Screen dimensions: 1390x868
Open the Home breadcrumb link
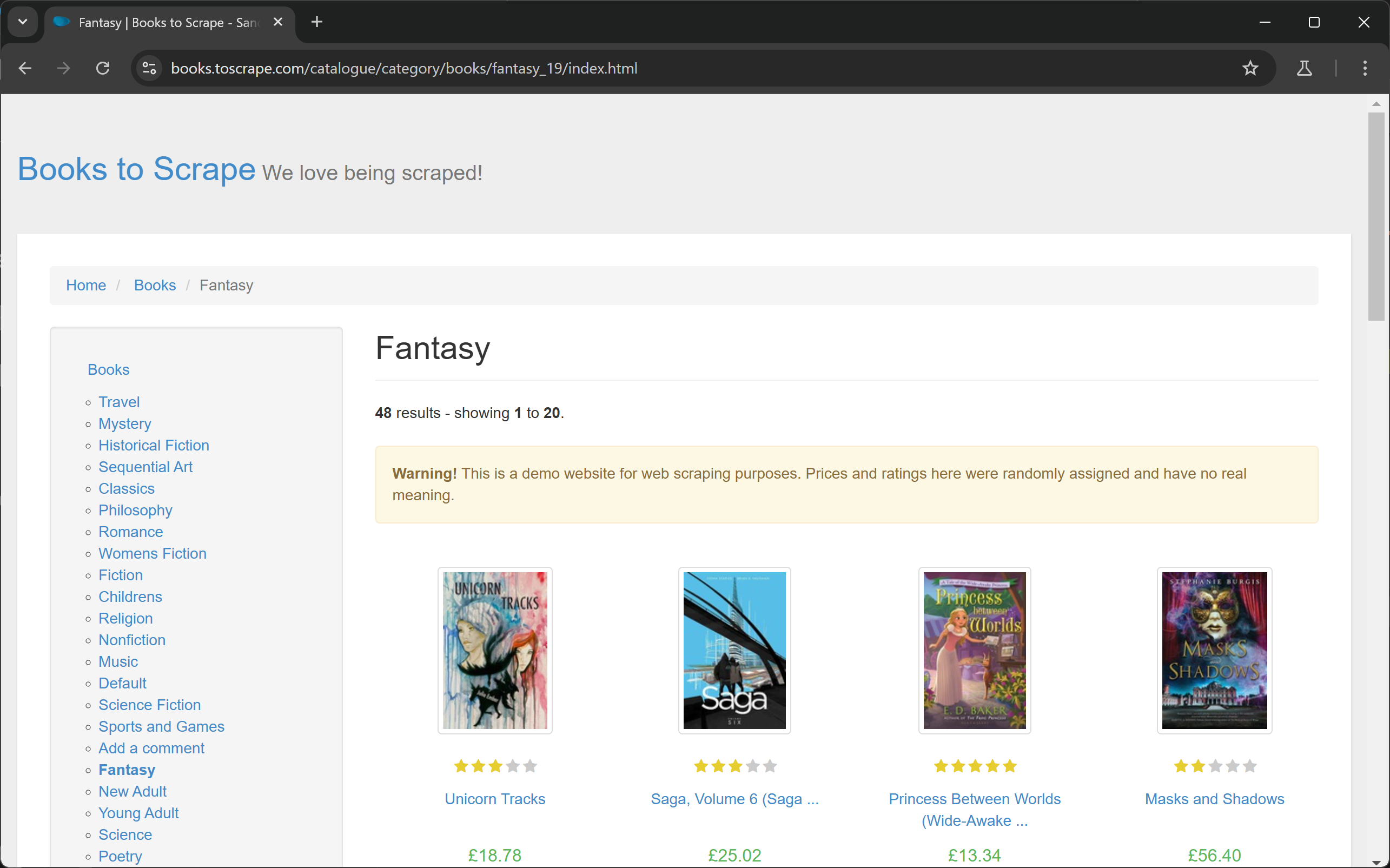click(85, 285)
